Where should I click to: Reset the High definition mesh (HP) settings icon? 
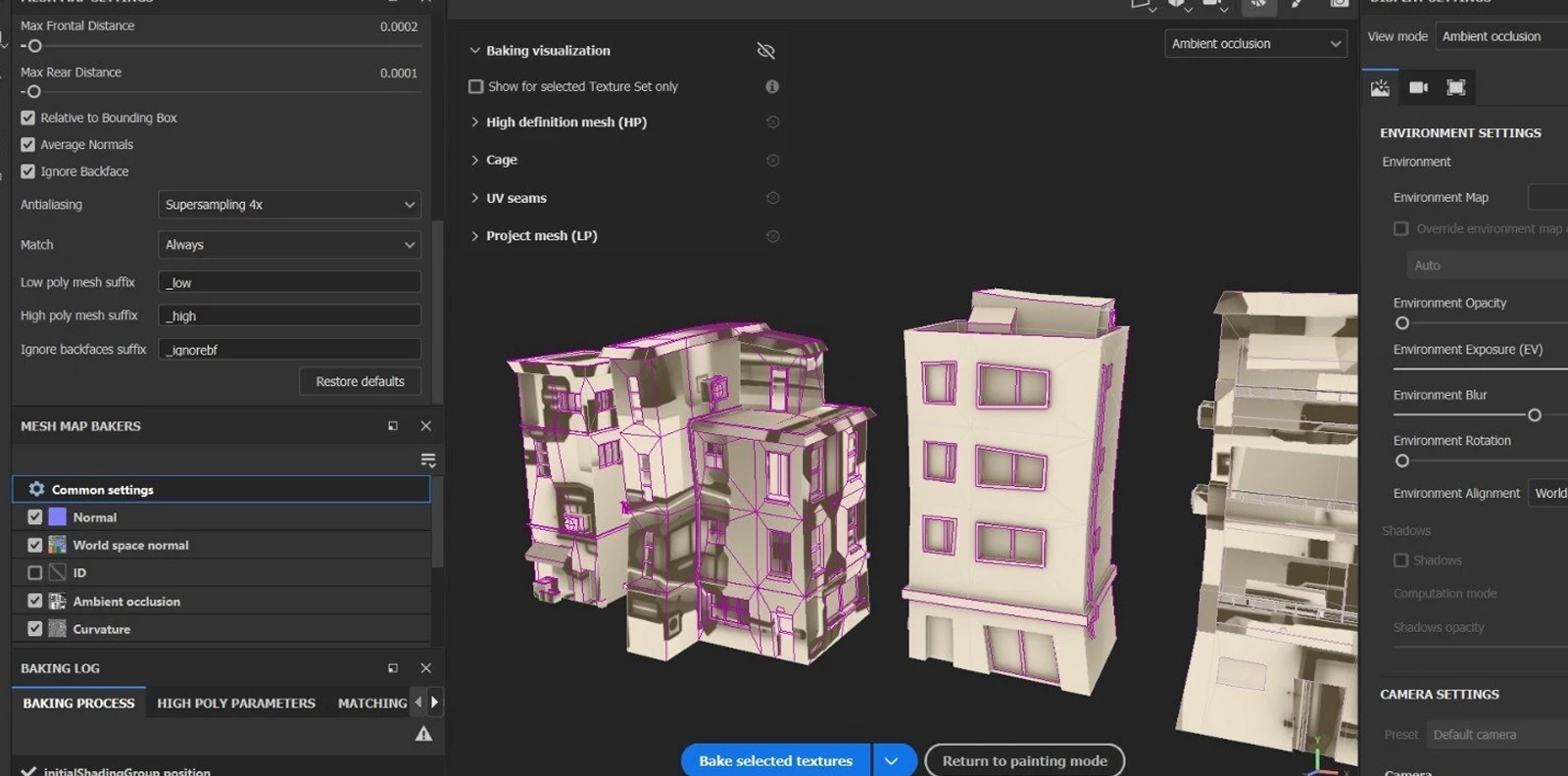pyautogui.click(x=772, y=122)
